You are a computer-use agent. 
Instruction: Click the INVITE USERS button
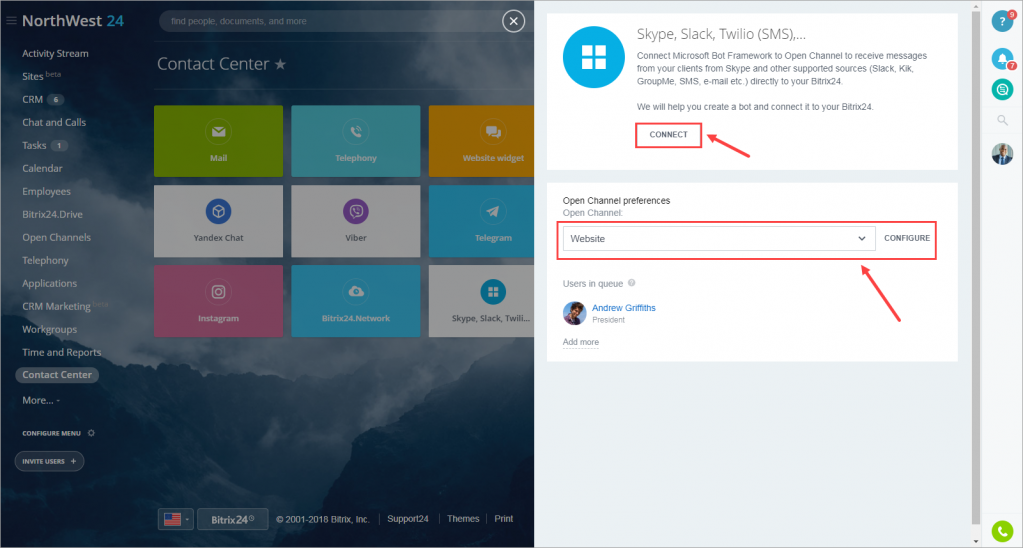[x=50, y=461]
